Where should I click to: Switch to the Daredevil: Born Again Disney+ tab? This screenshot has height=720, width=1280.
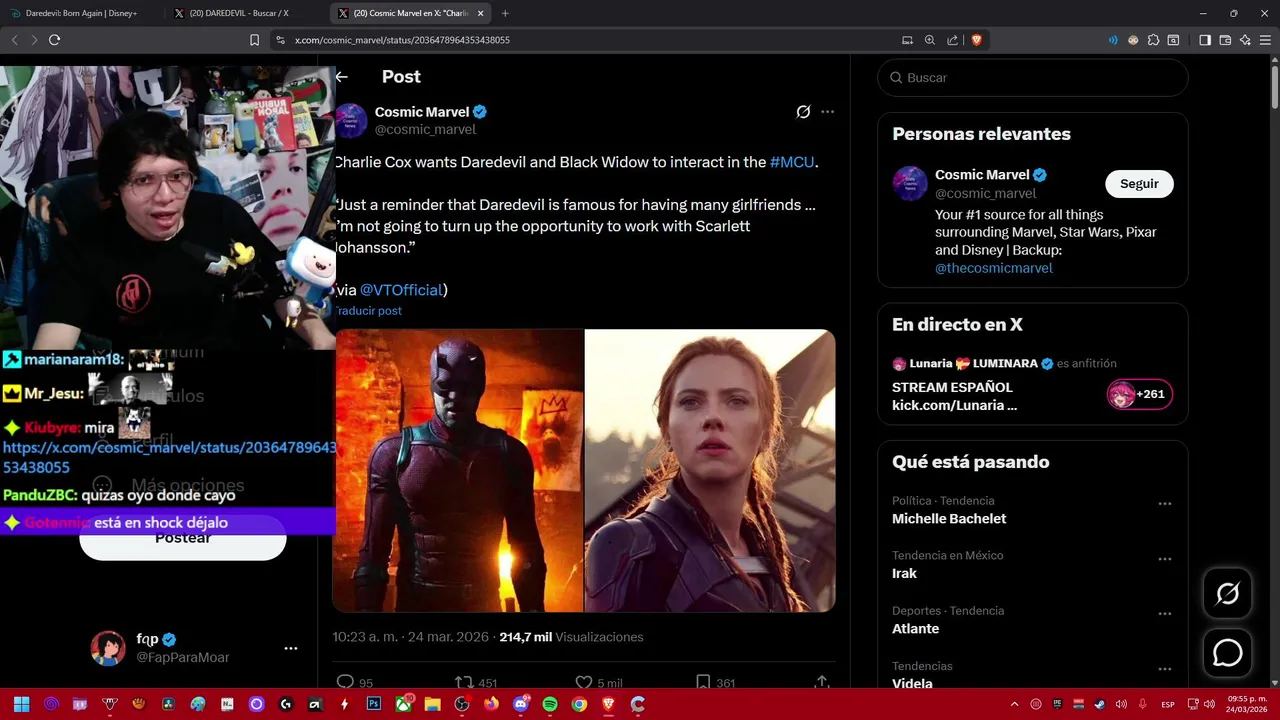pyautogui.click(x=82, y=13)
